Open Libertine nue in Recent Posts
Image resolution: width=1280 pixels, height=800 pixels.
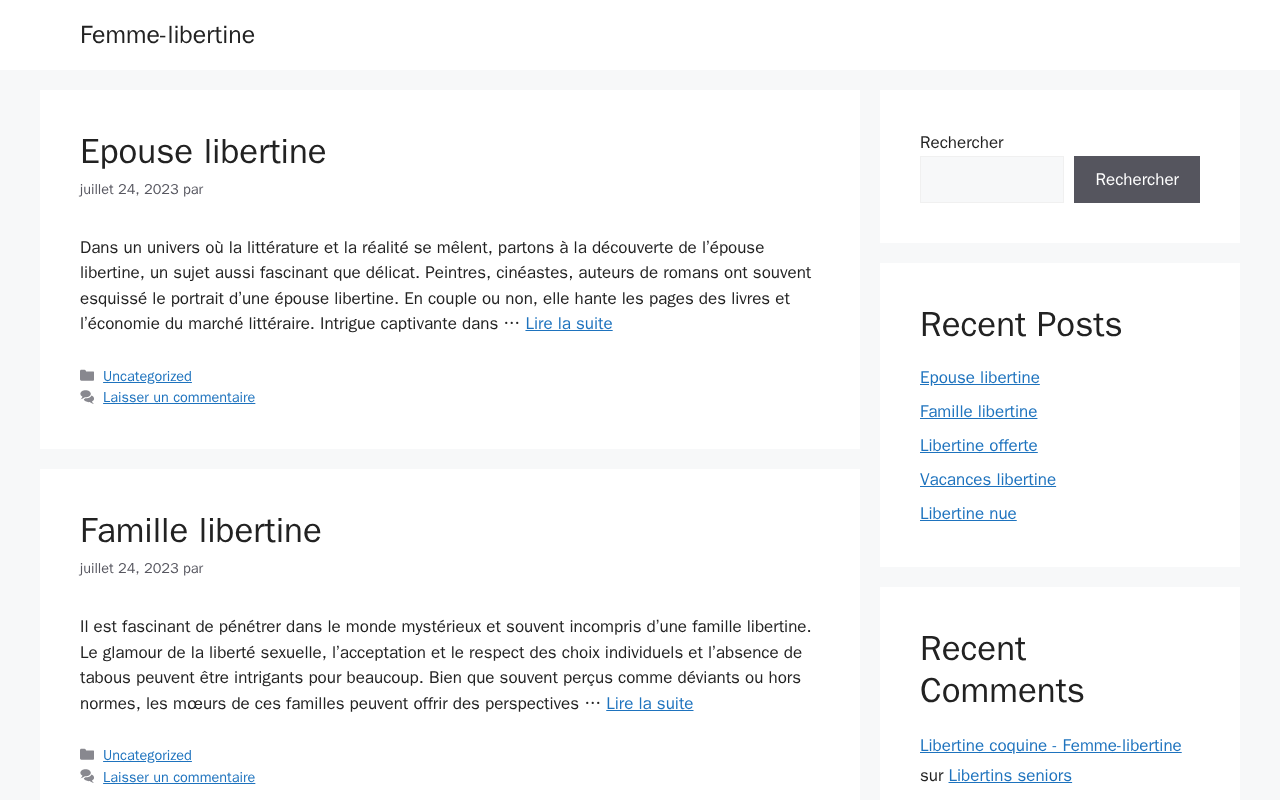(968, 514)
